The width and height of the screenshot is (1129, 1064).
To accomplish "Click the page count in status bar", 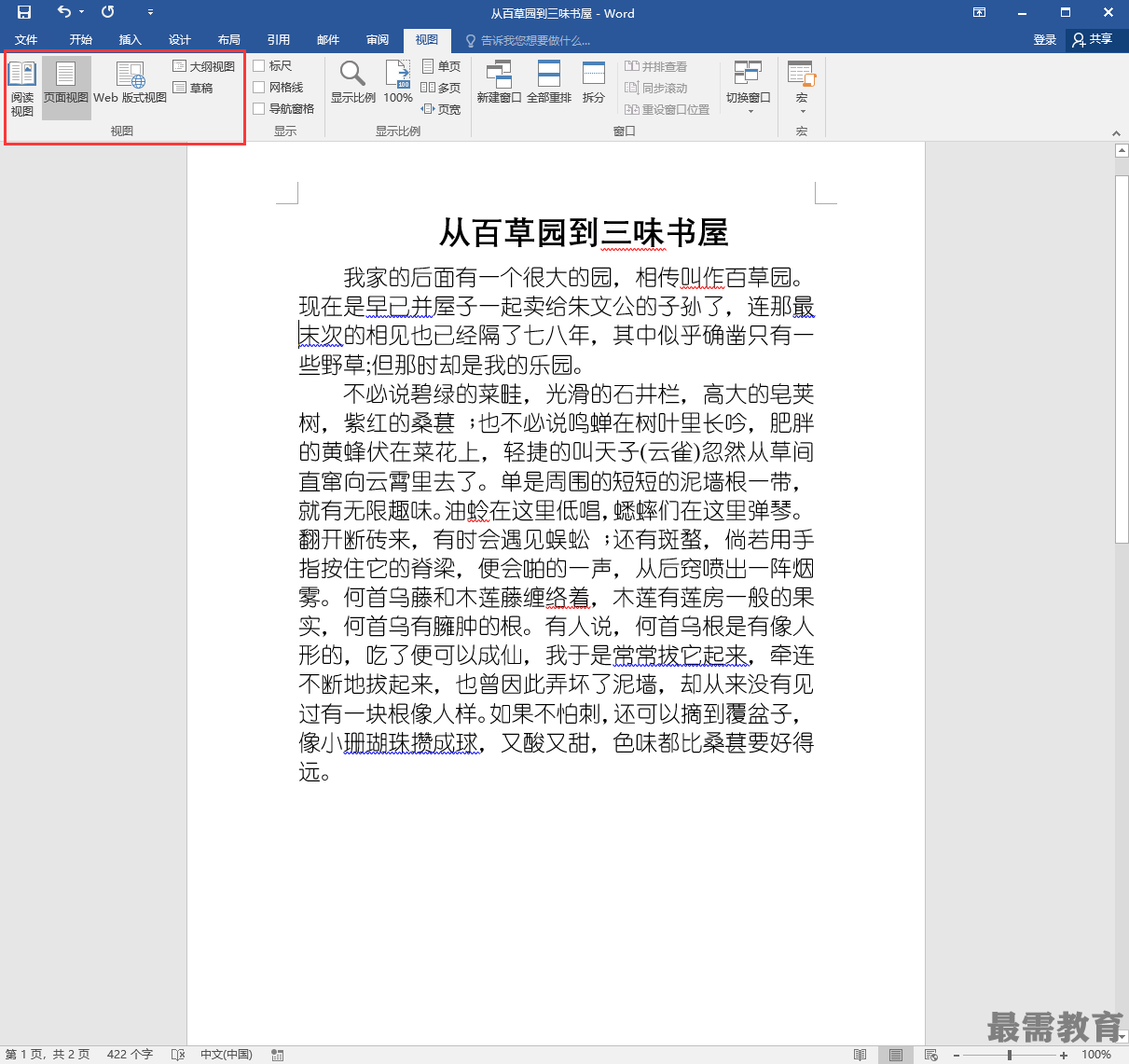I will (48, 1055).
